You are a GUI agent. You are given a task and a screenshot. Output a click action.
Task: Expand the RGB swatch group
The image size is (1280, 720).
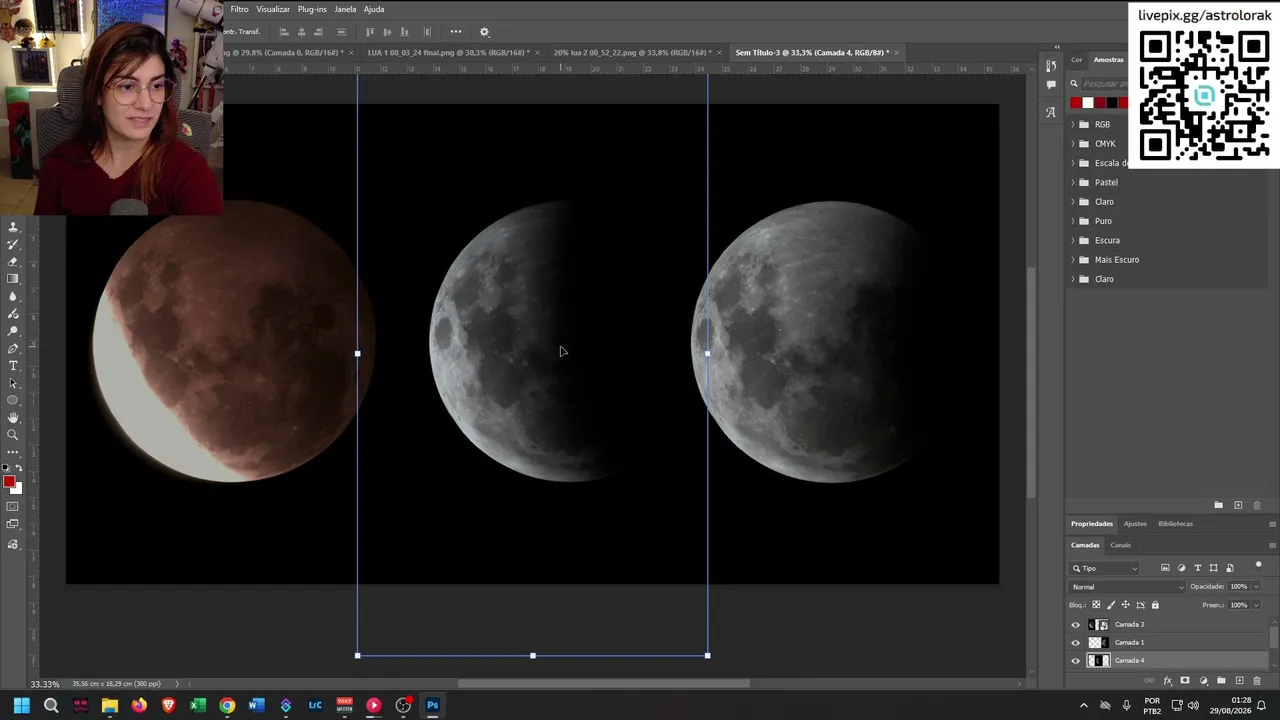(1073, 124)
